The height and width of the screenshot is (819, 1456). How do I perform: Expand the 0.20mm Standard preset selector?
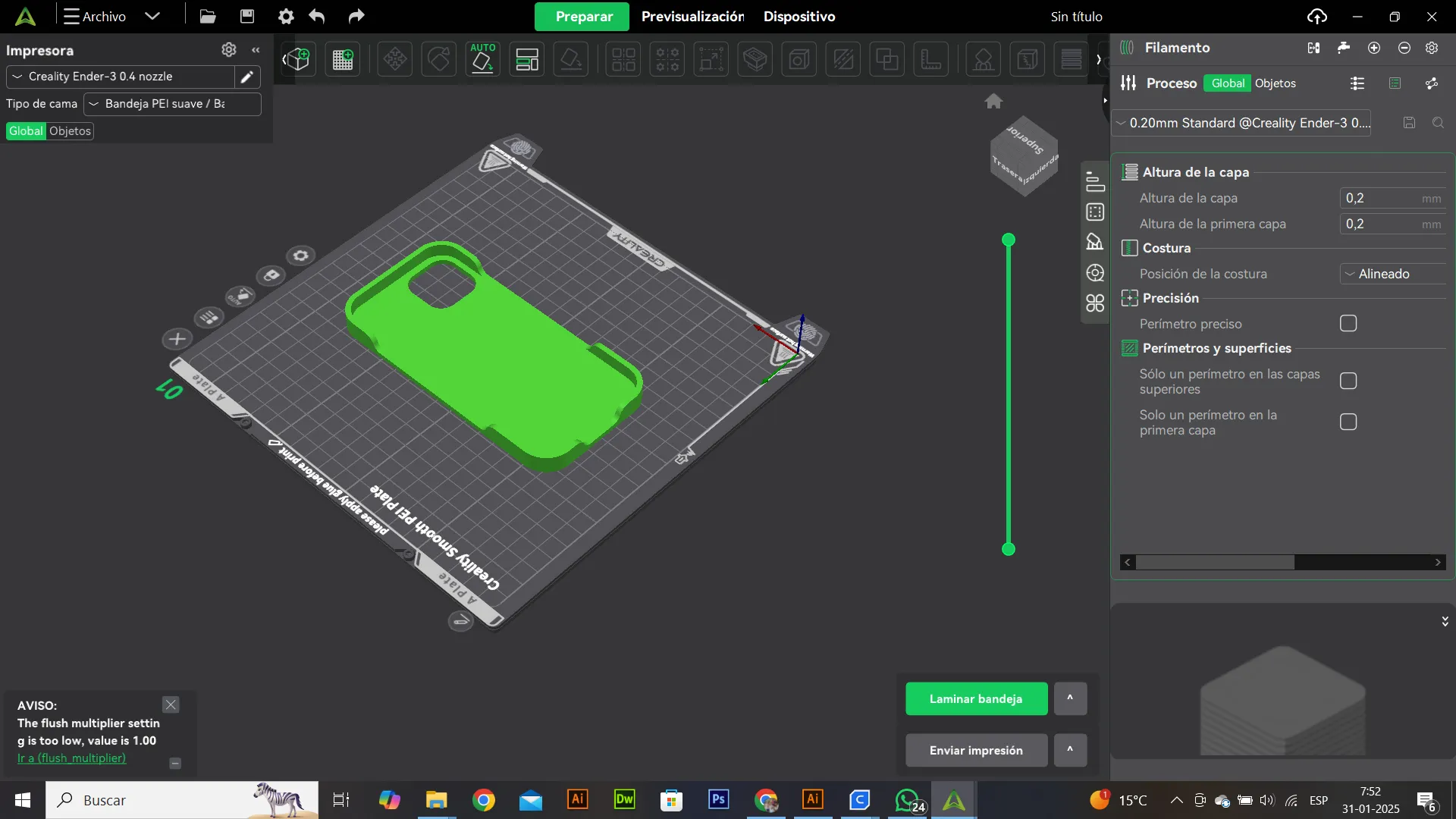point(1244,123)
